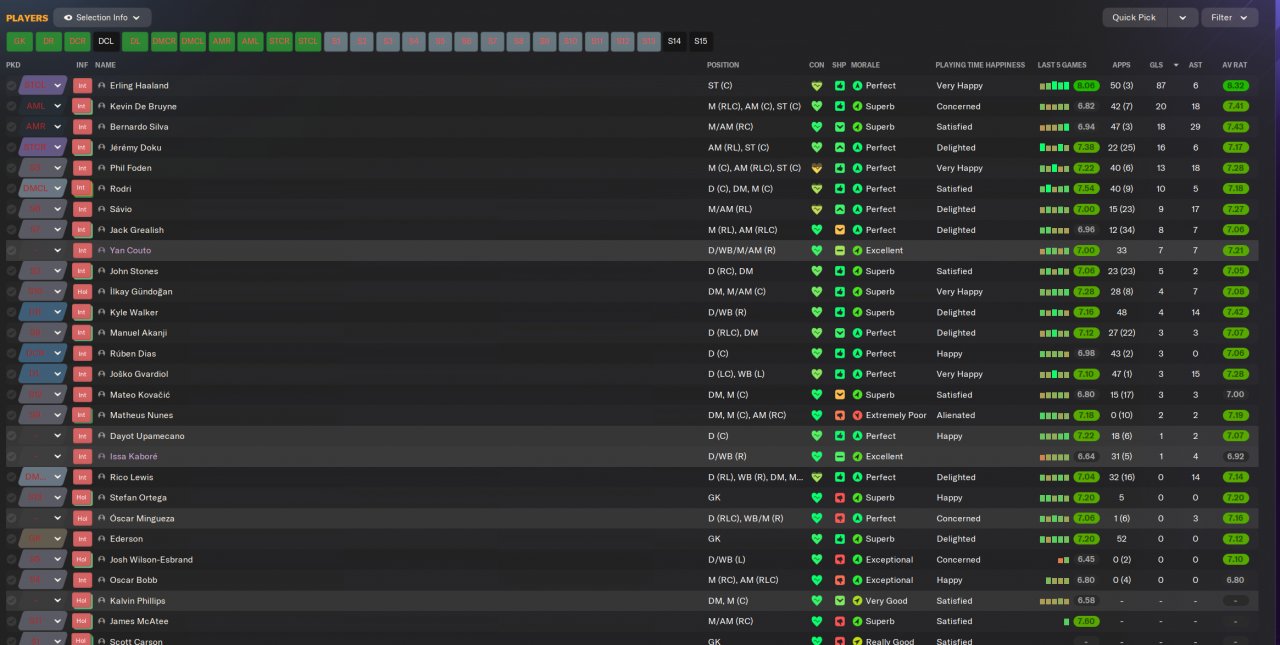Click Yan Couto's sharpness dash icon
This screenshot has width=1280, height=645.
tap(840, 250)
